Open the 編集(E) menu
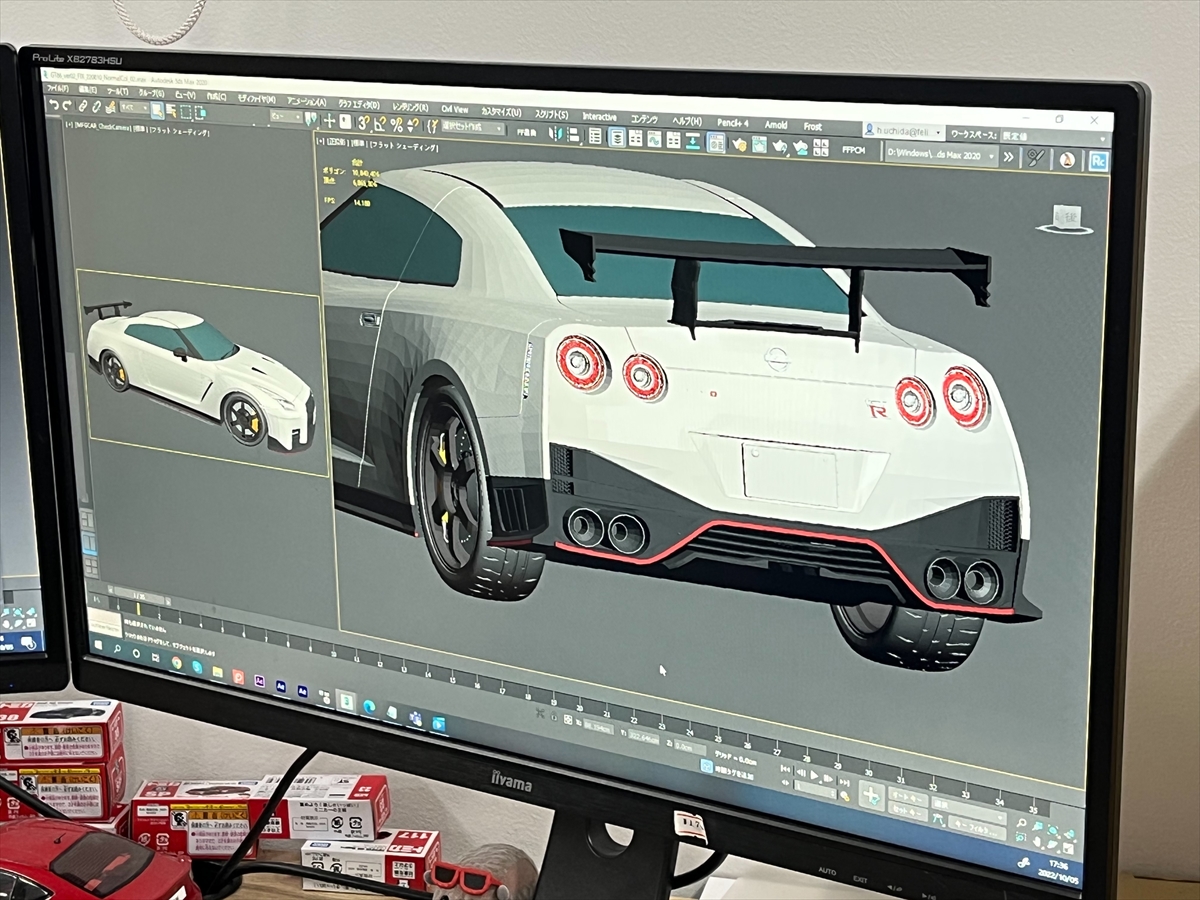The width and height of the screenshot is (1200, 900). pyautogui.click(x=87, y=89)
